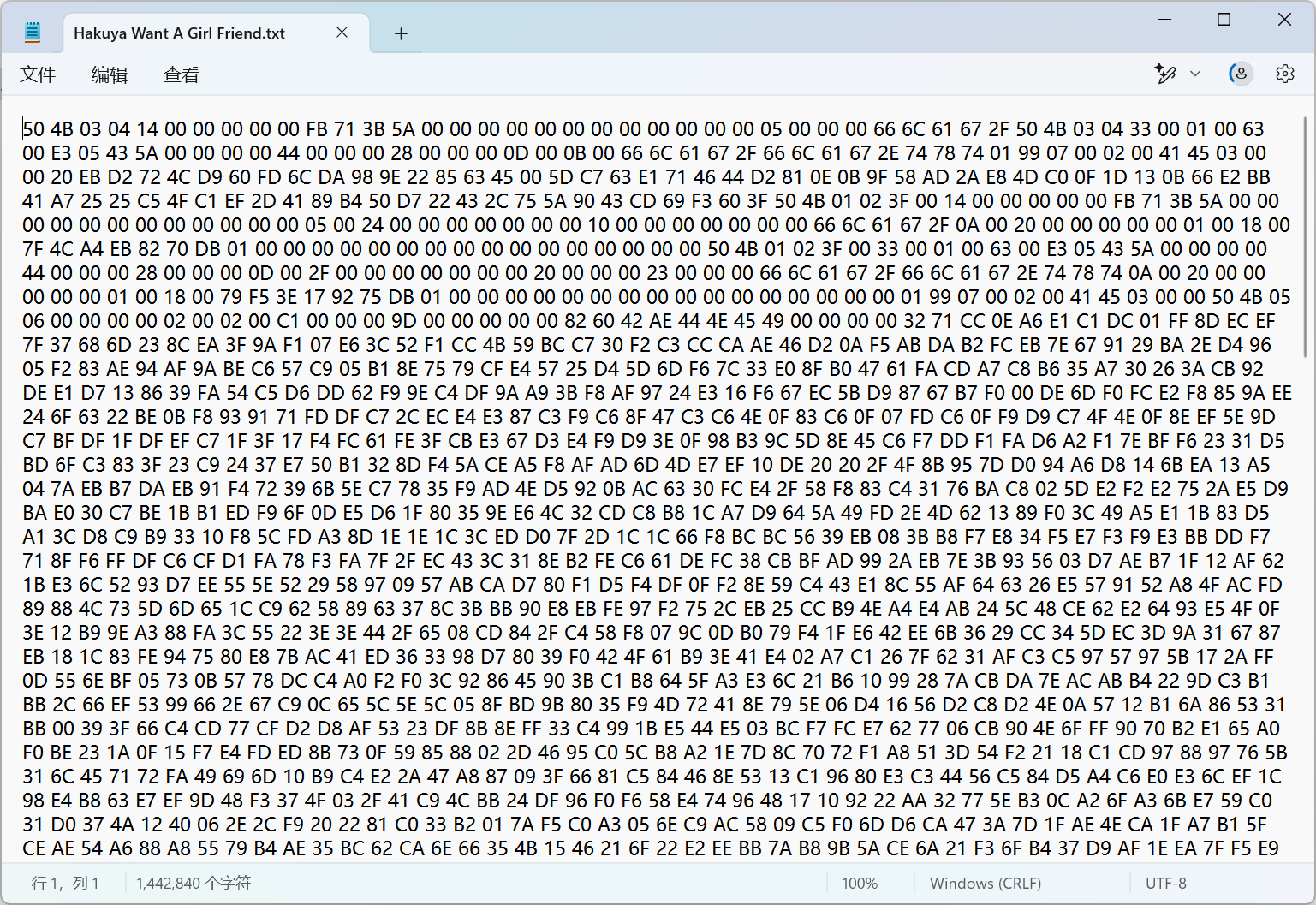Open the 查看 (View) menu

tap(182, 74)
